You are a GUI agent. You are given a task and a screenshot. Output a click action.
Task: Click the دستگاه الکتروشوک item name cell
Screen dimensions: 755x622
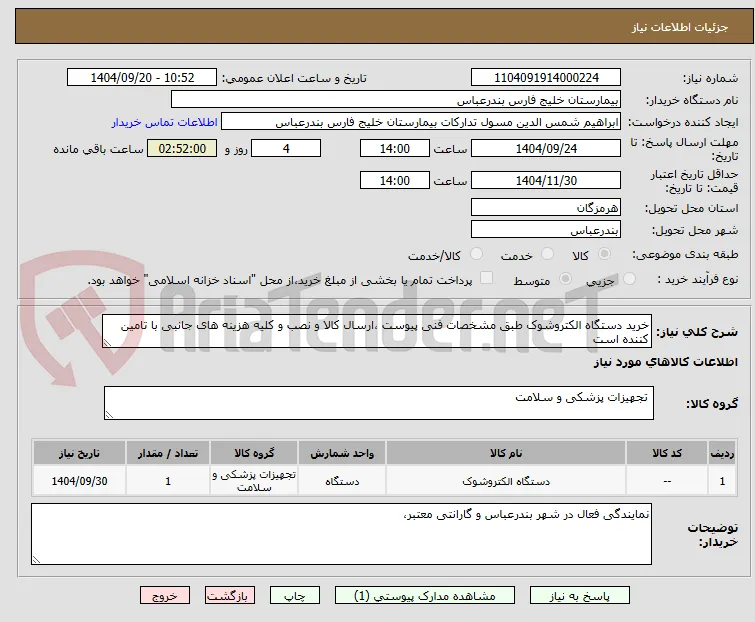pos(506,481)
